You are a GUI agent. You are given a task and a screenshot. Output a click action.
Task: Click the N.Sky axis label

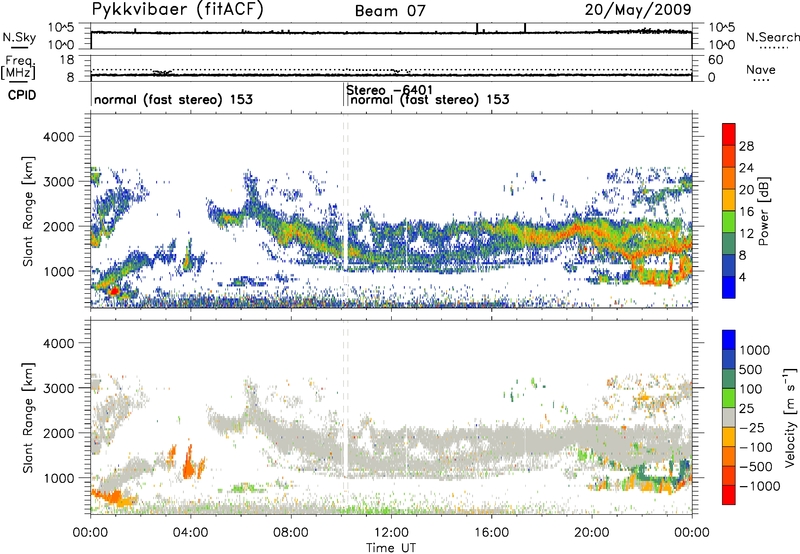coord(19,37)
